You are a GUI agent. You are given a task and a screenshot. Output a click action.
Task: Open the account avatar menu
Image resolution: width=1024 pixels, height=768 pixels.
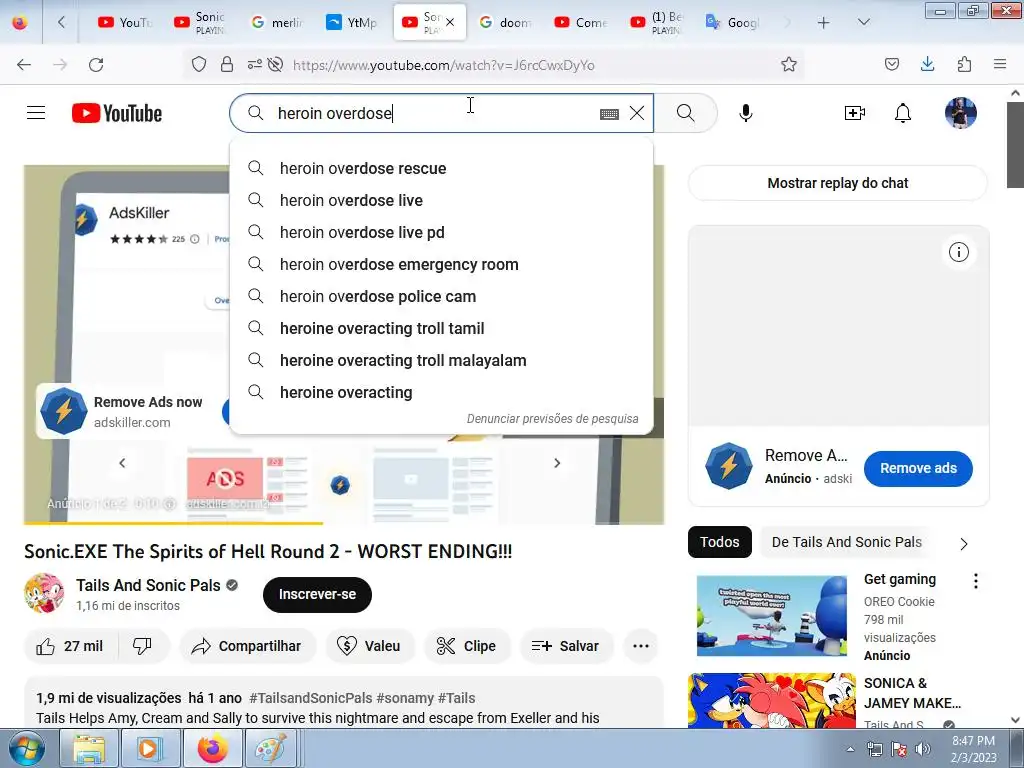click(961, 113)
